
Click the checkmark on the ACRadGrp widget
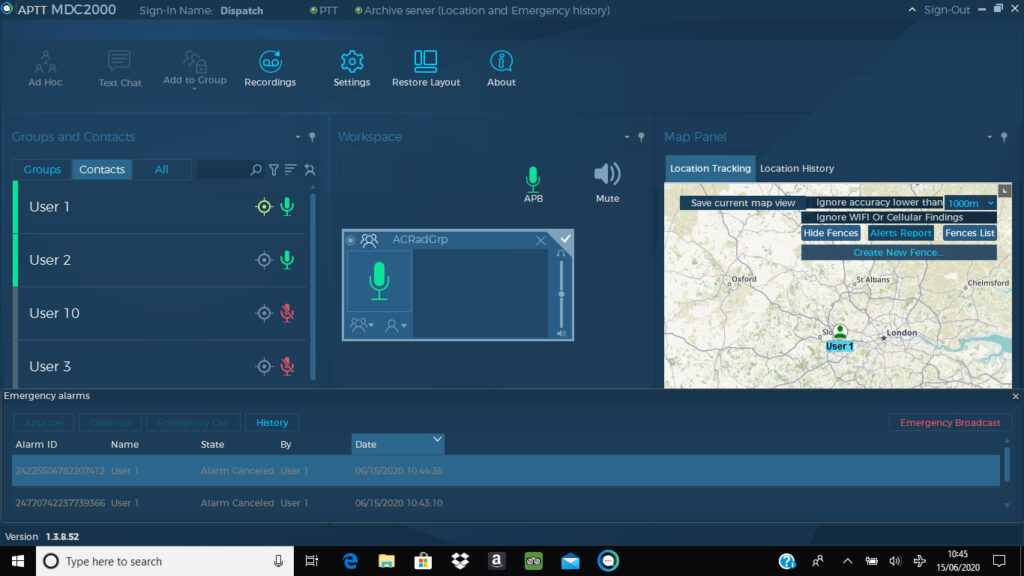click(x=565, y=239)
